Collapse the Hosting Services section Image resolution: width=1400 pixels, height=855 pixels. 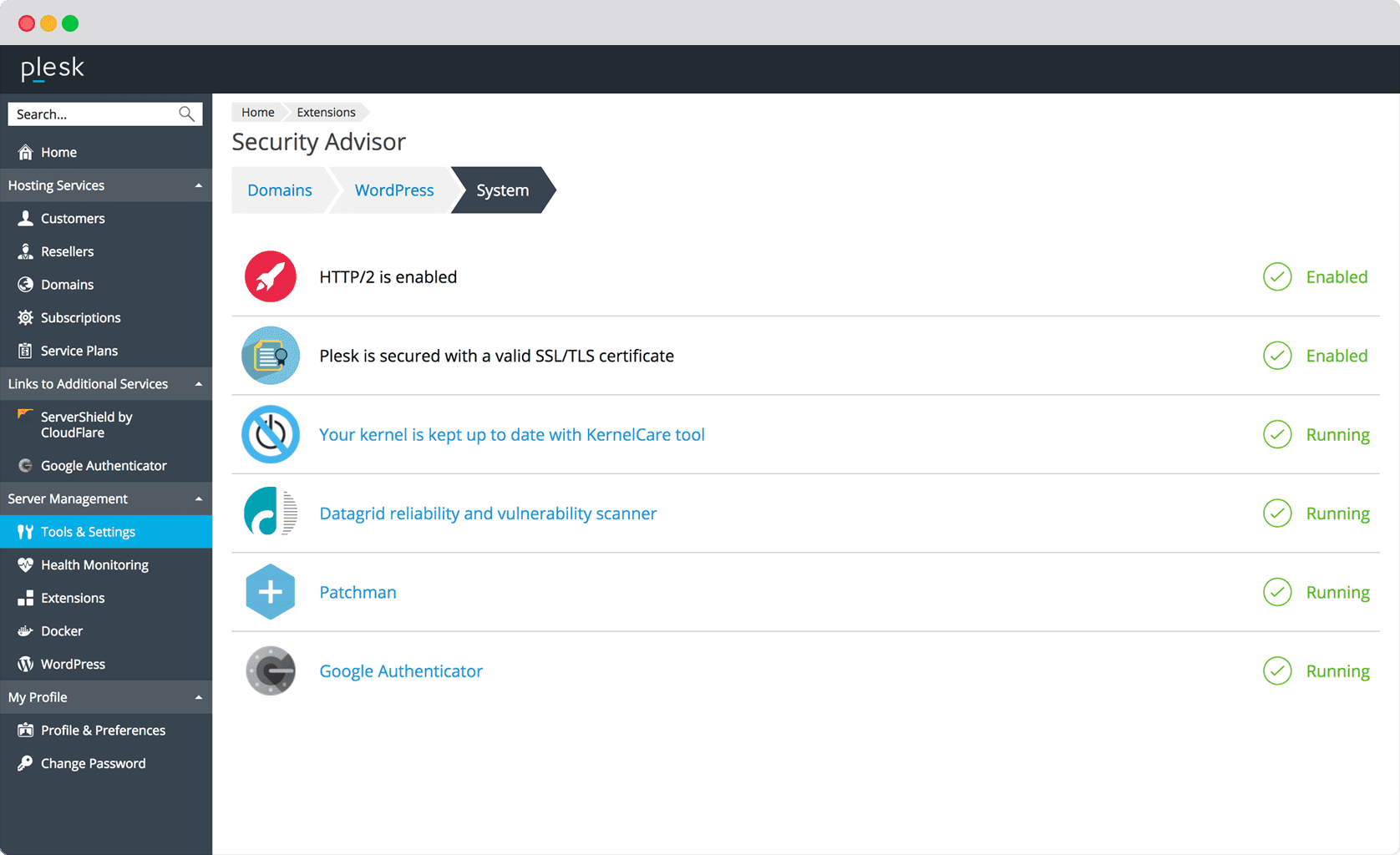coord(198,185)
